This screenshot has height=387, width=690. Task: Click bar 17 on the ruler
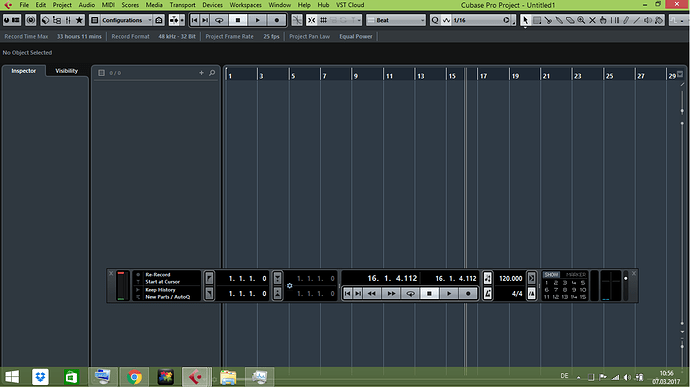click(484, 76)
